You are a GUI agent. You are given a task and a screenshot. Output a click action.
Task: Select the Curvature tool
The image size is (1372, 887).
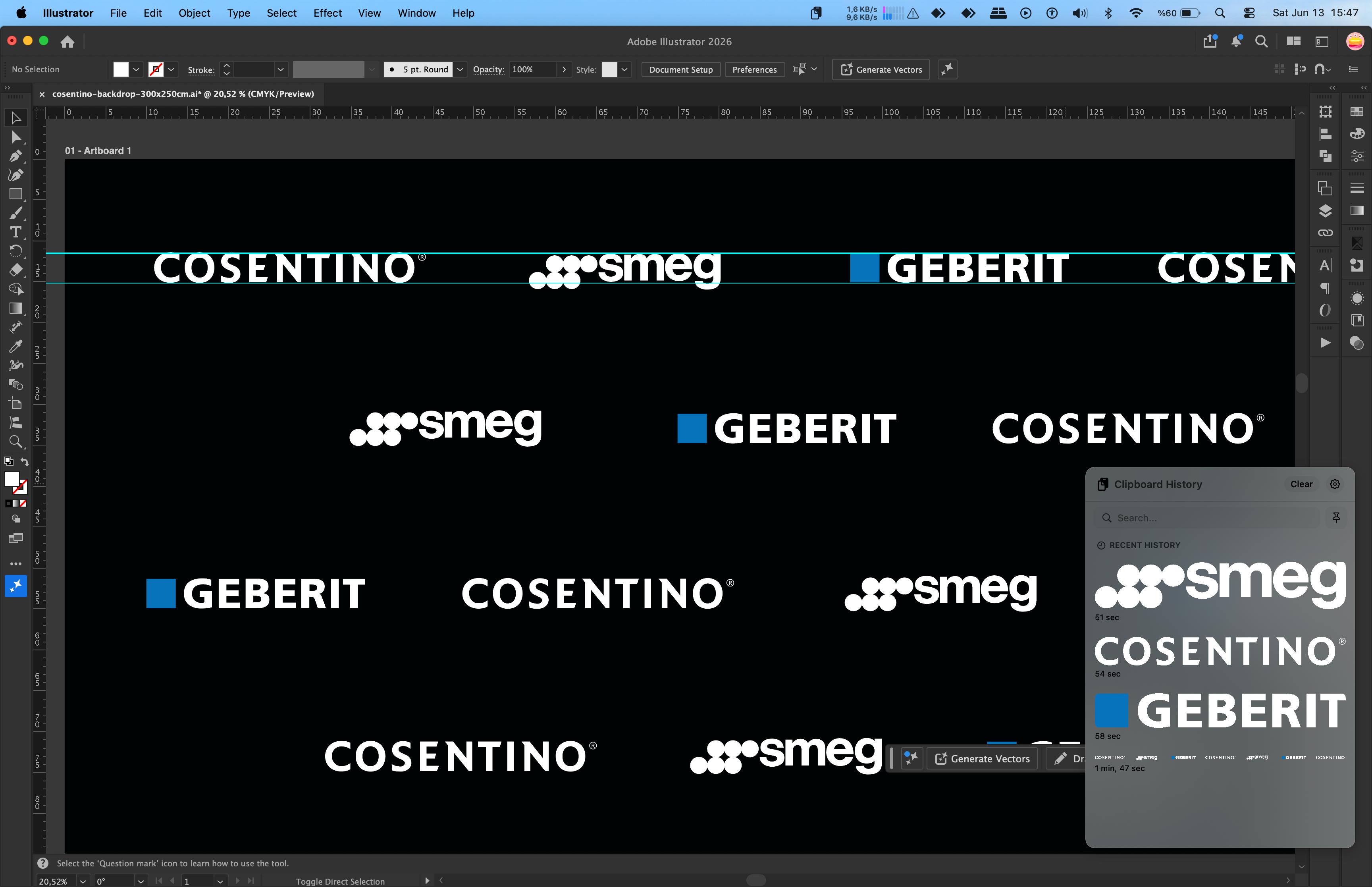point(15,175)
